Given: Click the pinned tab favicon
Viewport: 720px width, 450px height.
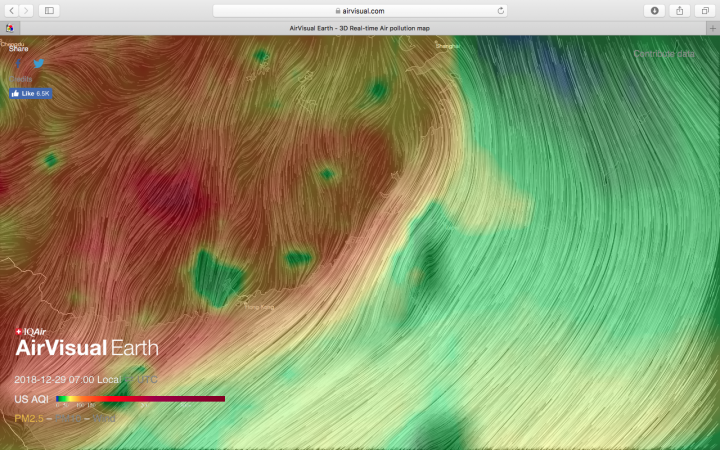Looking at the screenshot, I should coord(10,28).
